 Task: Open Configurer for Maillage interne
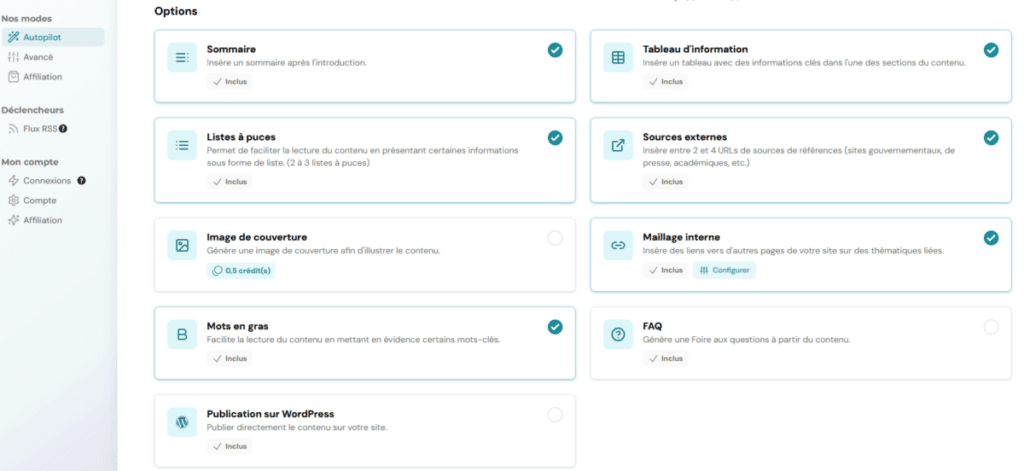point(724,270)
